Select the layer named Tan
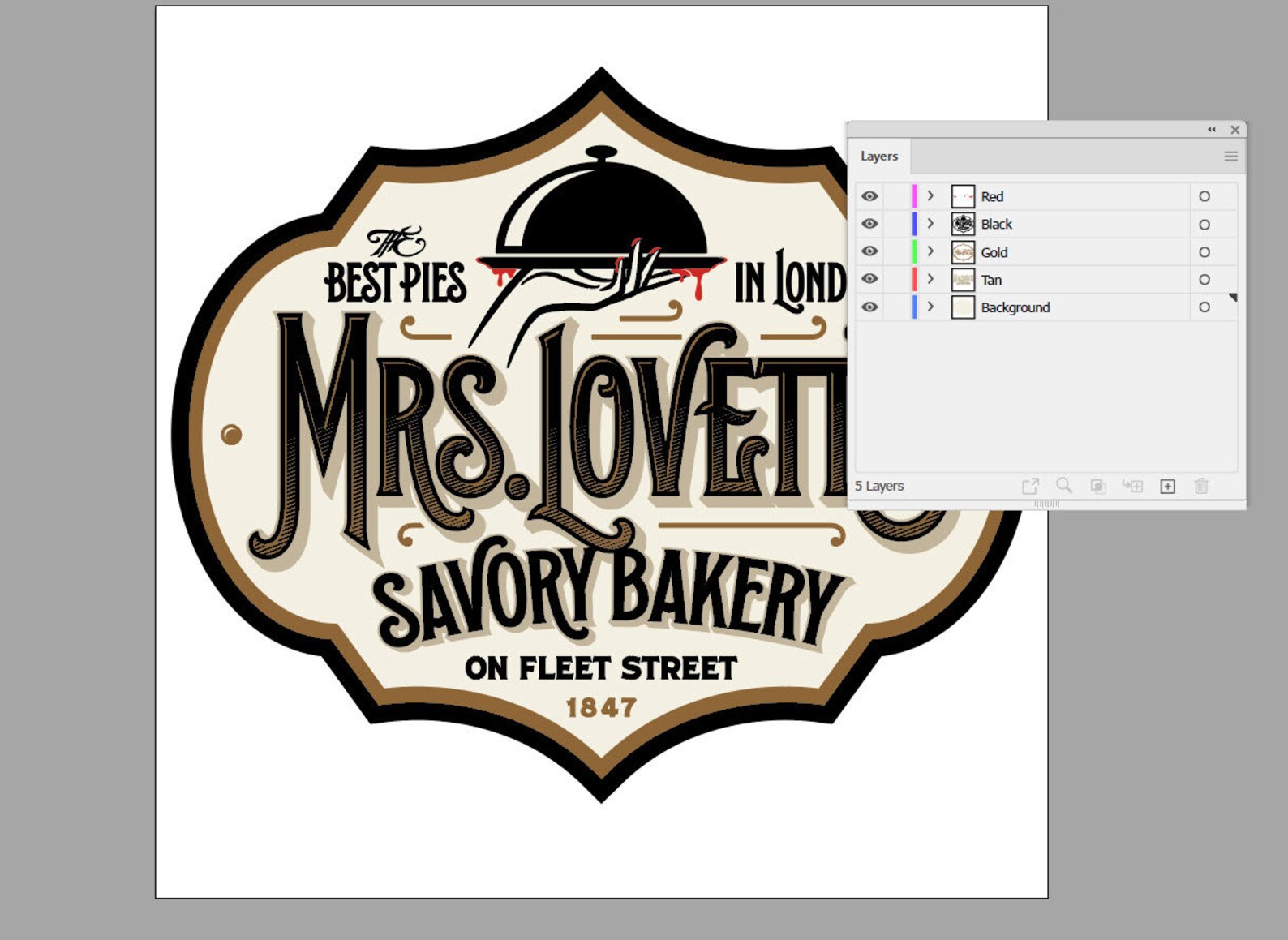The width and height of the screenshot is (1288, 940). [991, 280]
